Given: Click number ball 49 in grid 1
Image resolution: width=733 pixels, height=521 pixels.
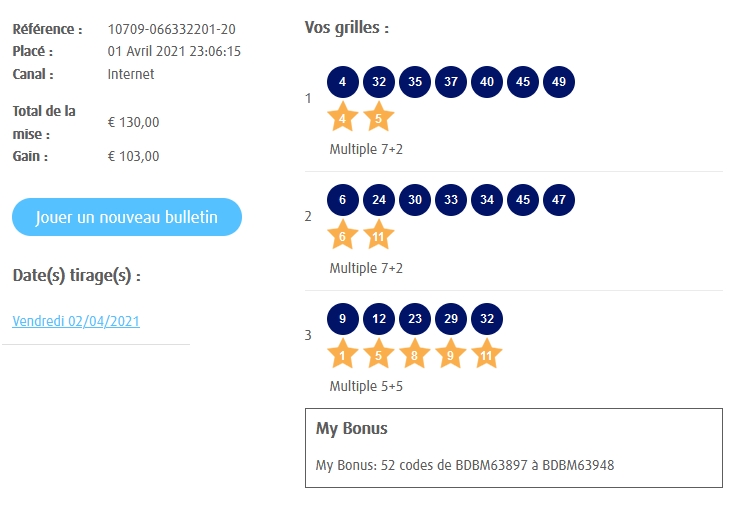Looking at the screenshot, I should [559, 82].
